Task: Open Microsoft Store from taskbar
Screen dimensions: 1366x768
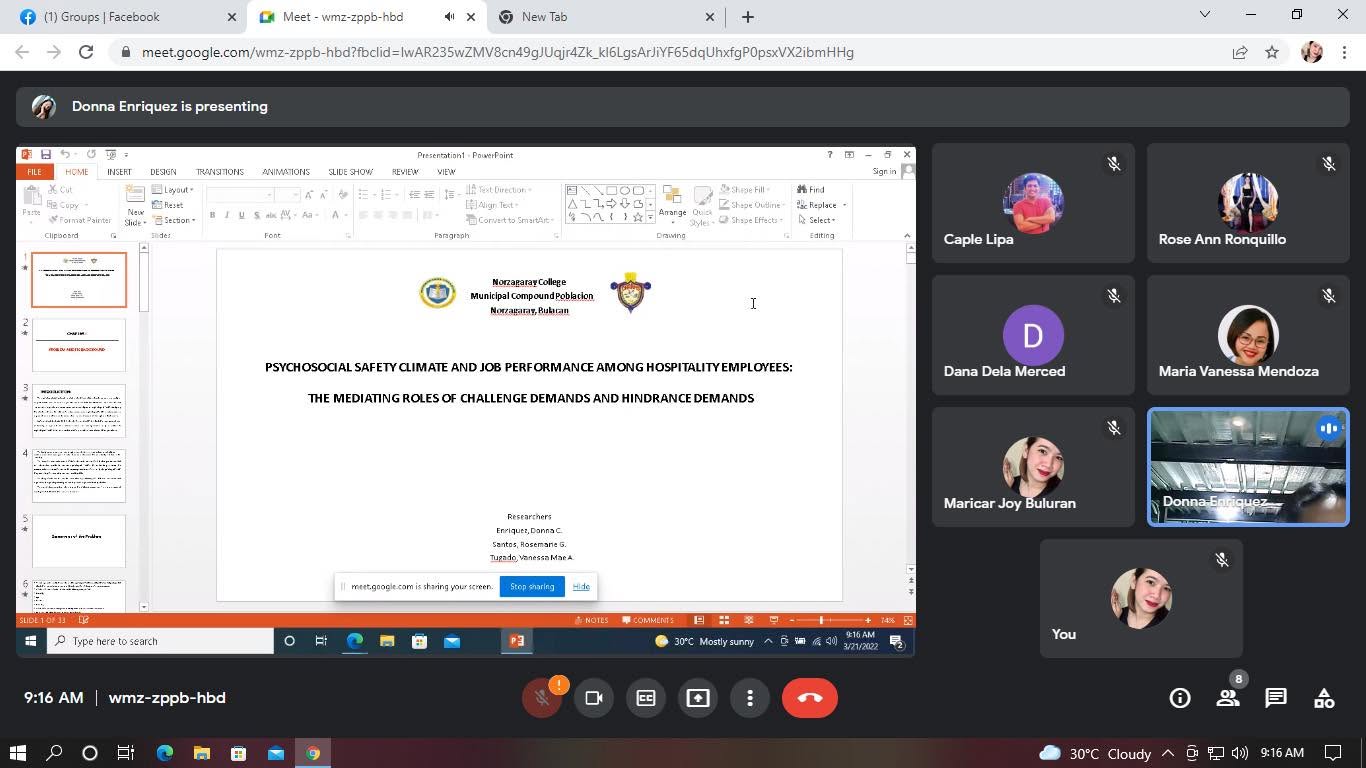Action: [x=238, y=753]
